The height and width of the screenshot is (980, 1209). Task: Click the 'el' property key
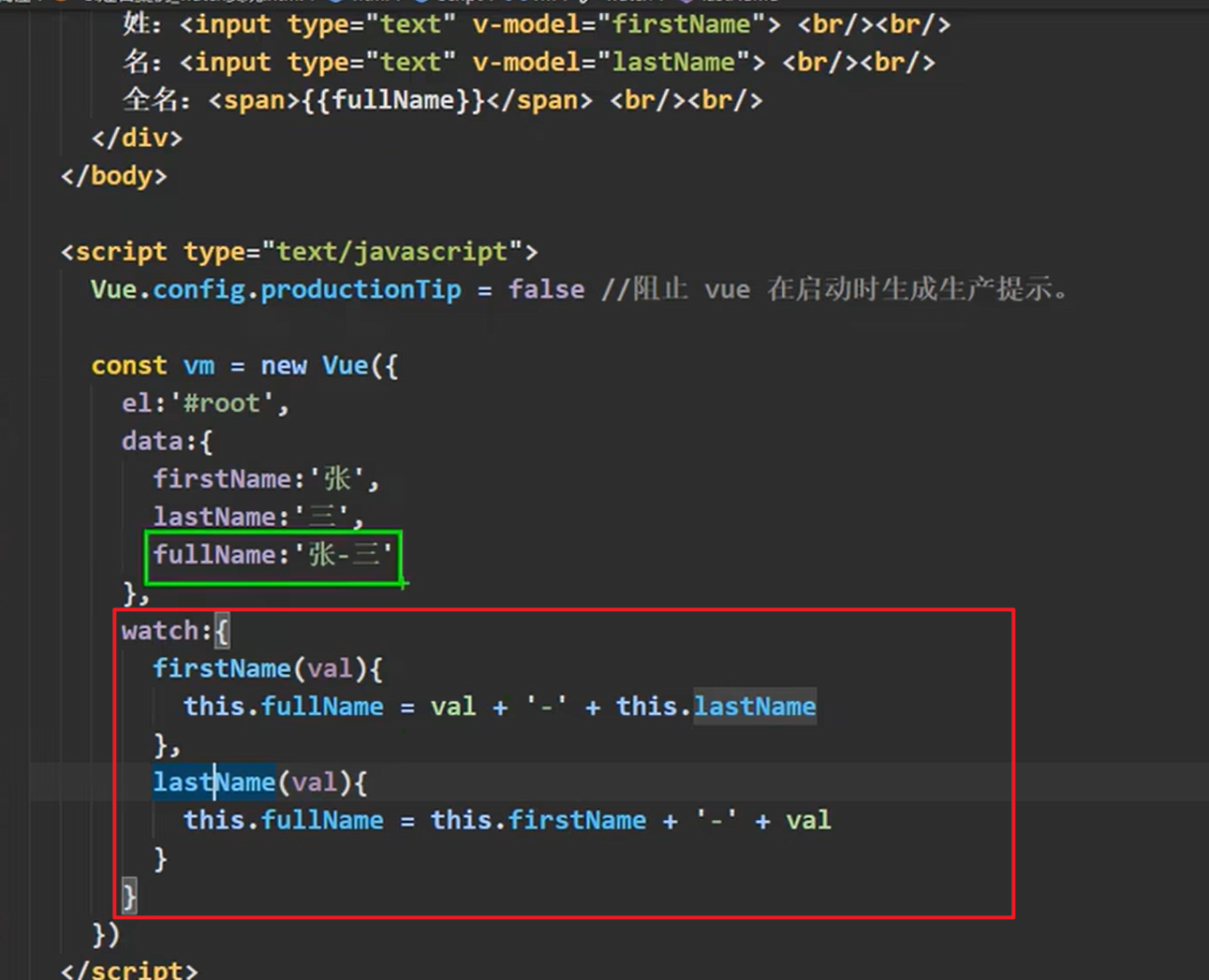pos(137,403)
